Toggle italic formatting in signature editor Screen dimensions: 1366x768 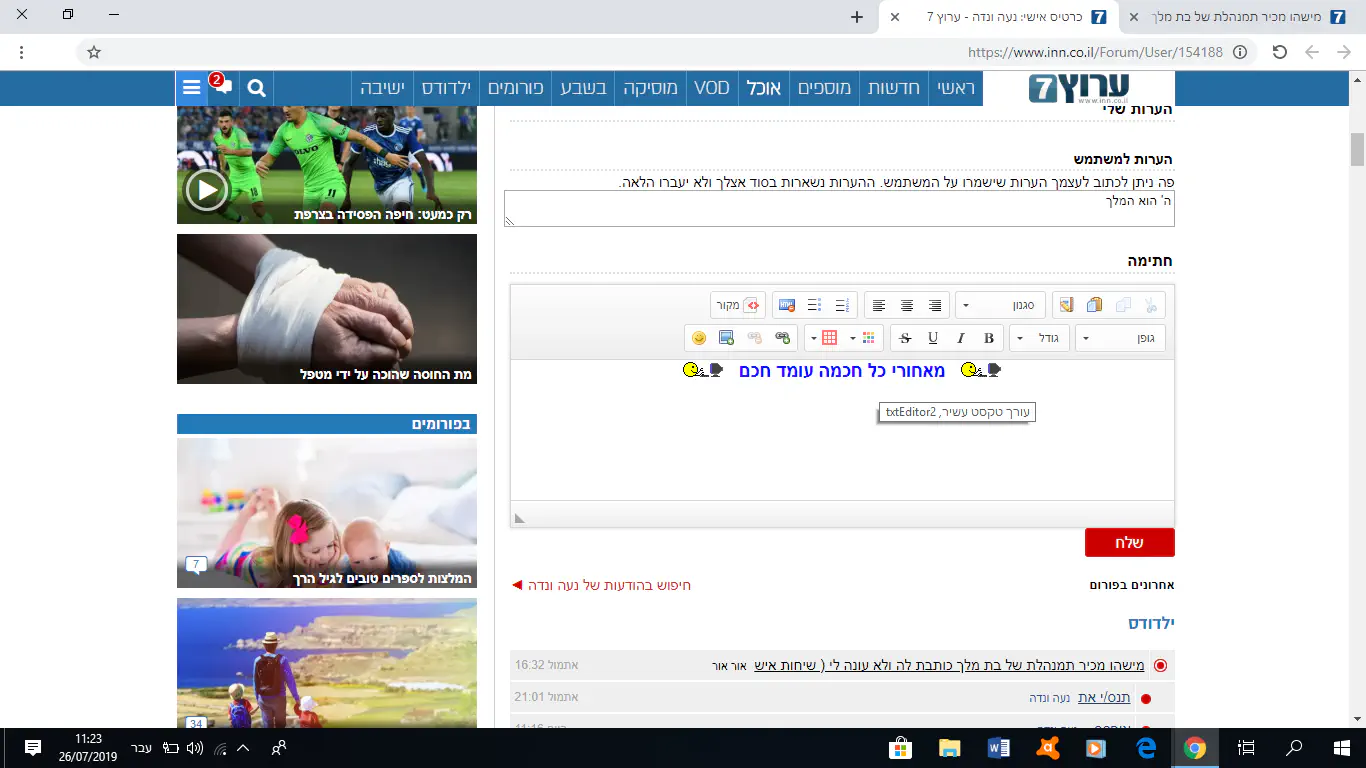pos(961,338)
